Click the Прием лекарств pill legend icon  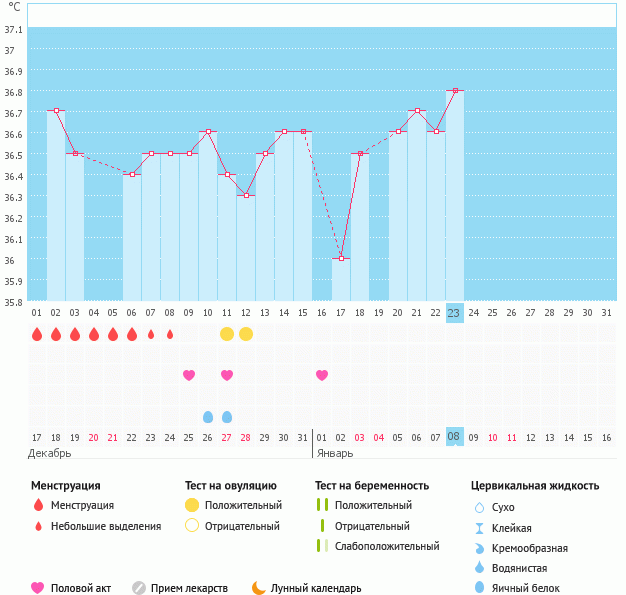[139, 588]
